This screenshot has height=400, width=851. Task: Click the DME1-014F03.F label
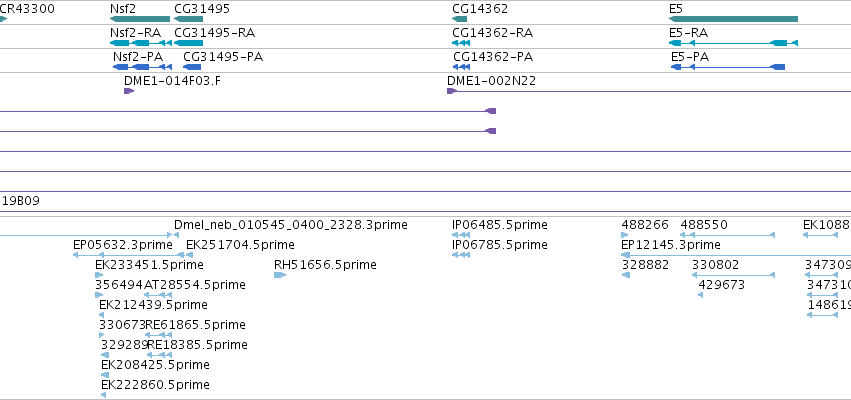(x=173, y=81)
